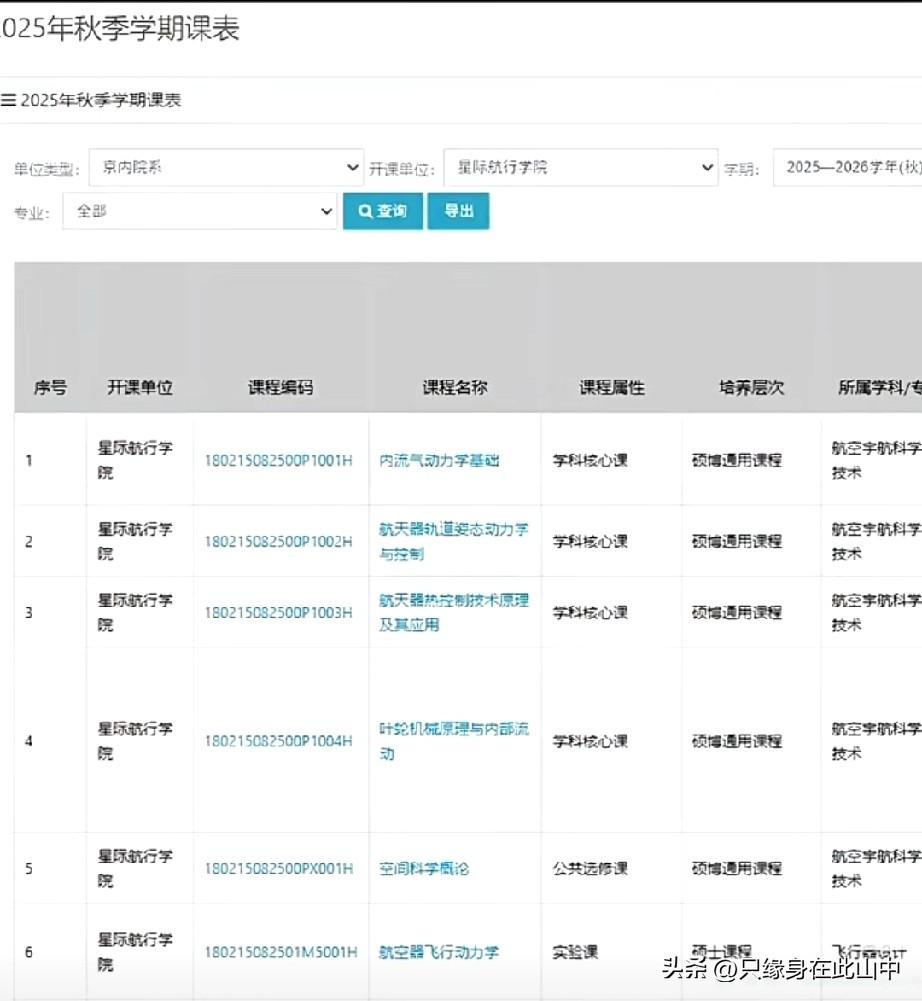Click the hamburger icon beside 2025年秋季学期课表
The height and width of the screenshot is (1001, 922).
8,101
